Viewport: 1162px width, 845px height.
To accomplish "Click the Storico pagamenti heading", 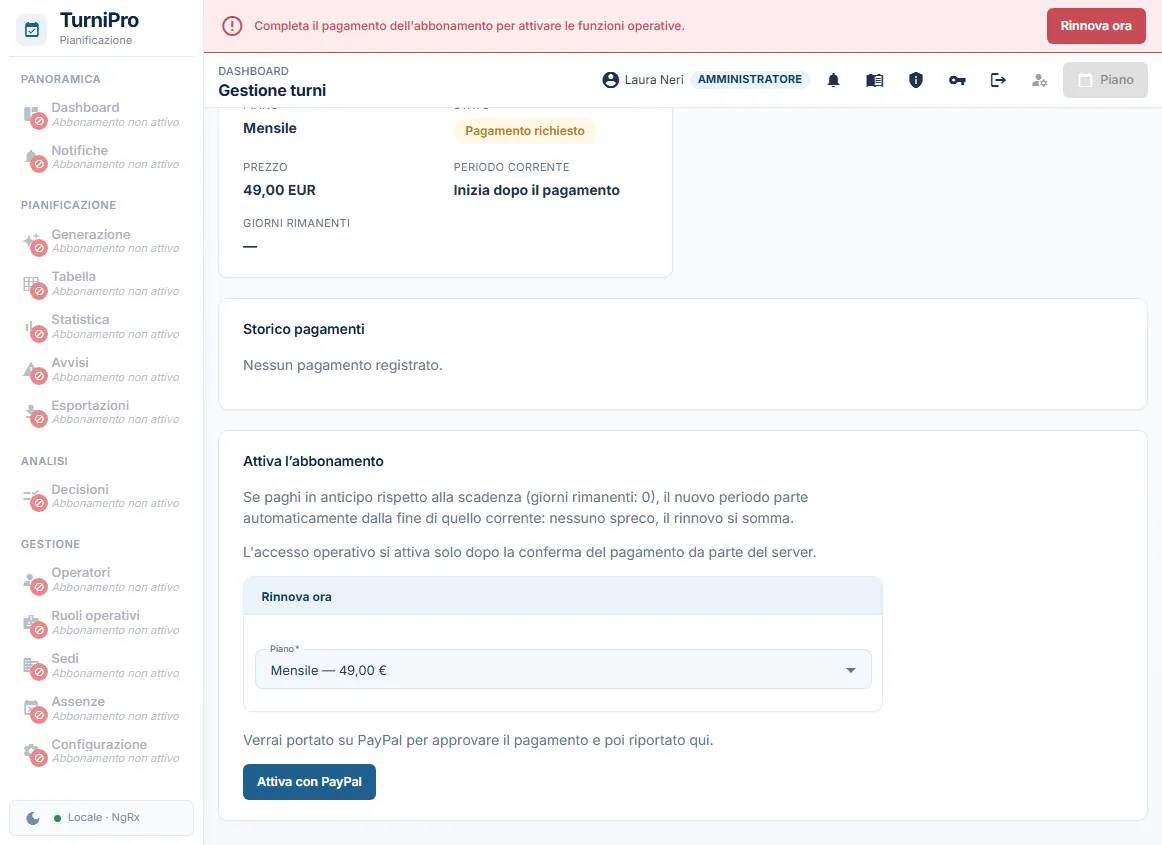I will 304,329.
